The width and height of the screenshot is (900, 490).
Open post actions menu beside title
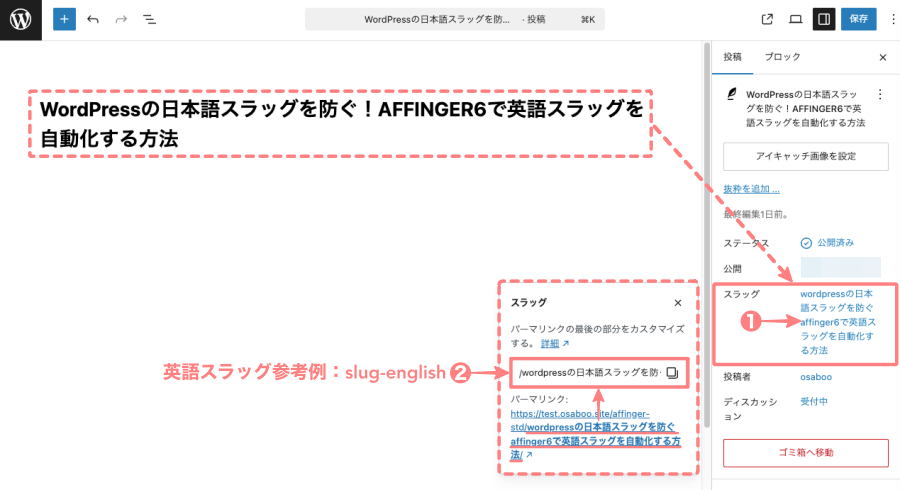pos(880,94)
